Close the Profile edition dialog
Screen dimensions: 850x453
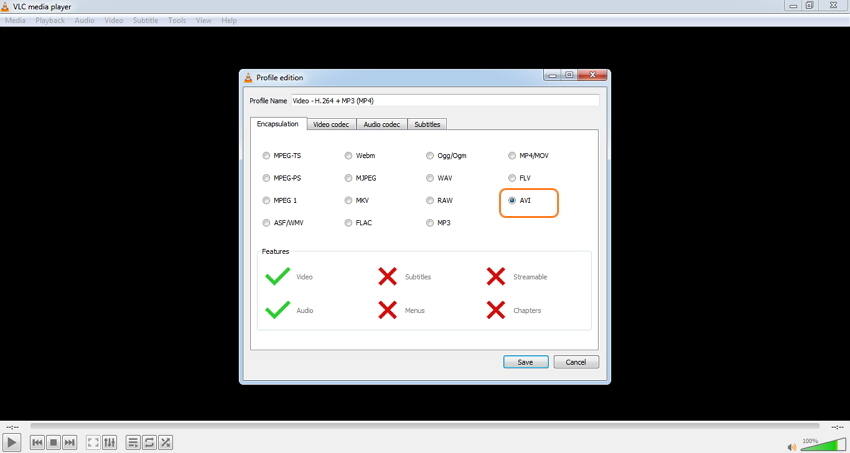coord(592,75)
